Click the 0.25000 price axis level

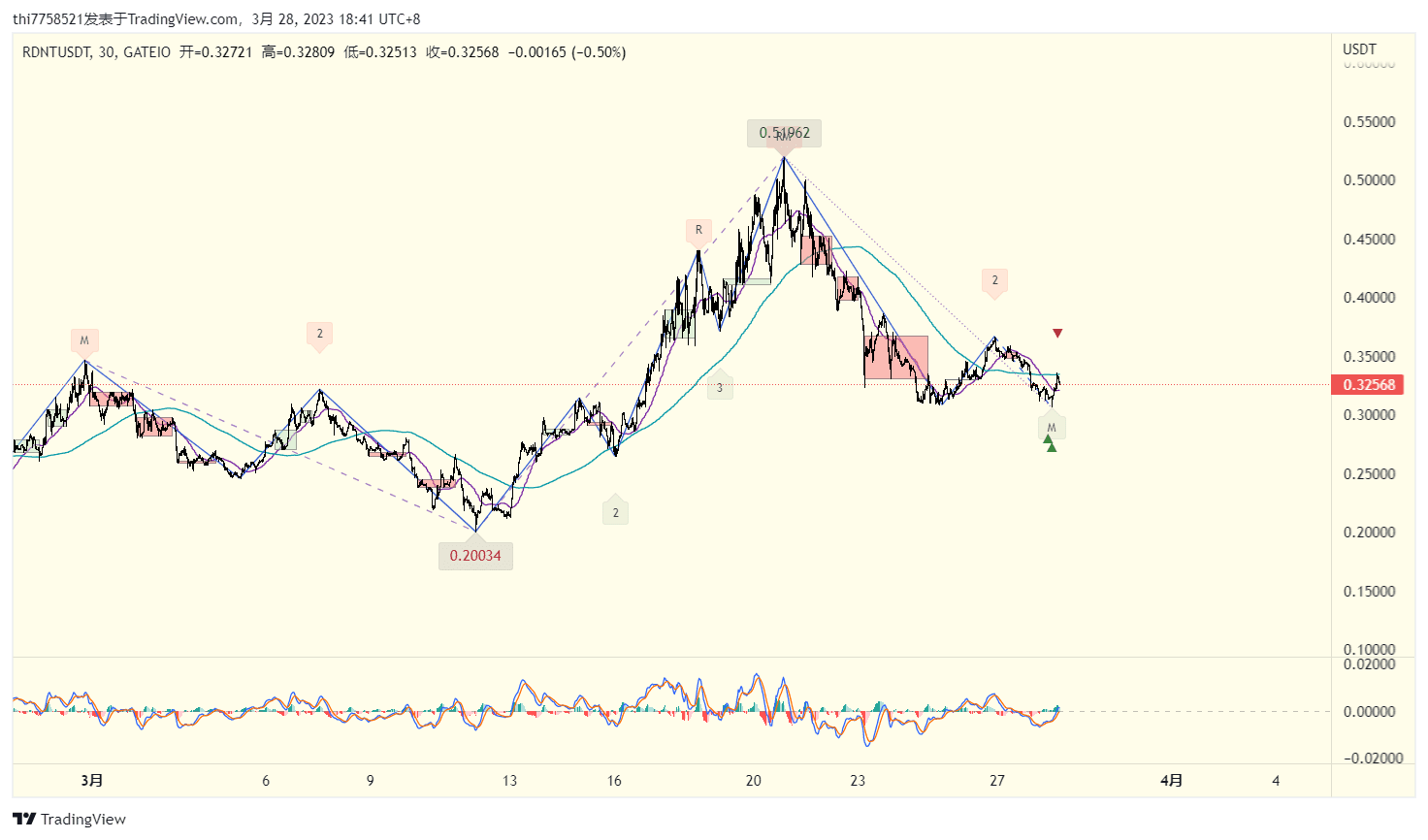(x=1369, y=474)
